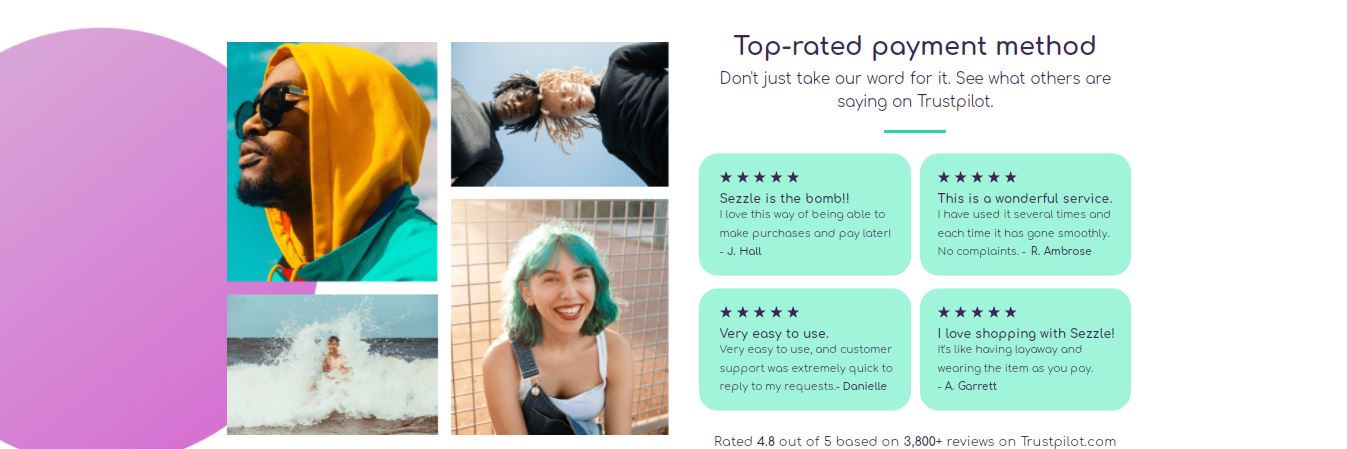Click the Trustpilot.com rating text

(x=915, y=441)
